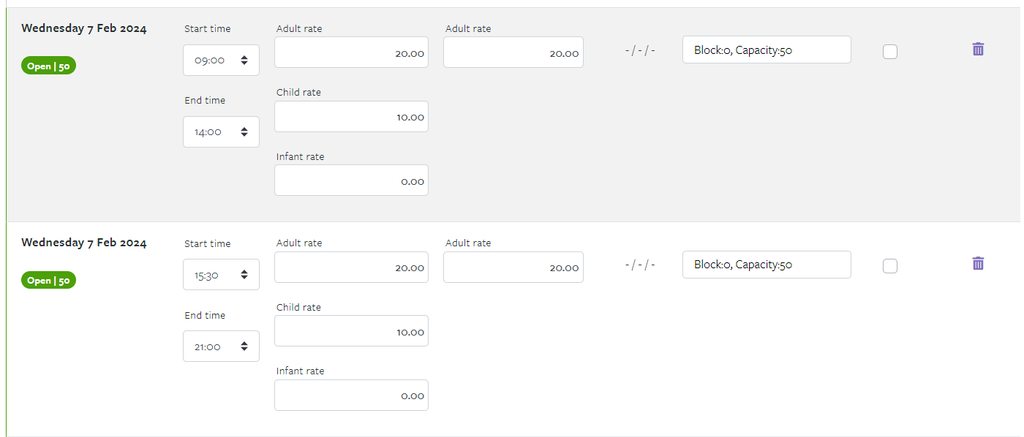The height and width of the screenshot is (437, 1024).
Task: Delete the 15:30 session with trash icon
Action: click(978, 263)
